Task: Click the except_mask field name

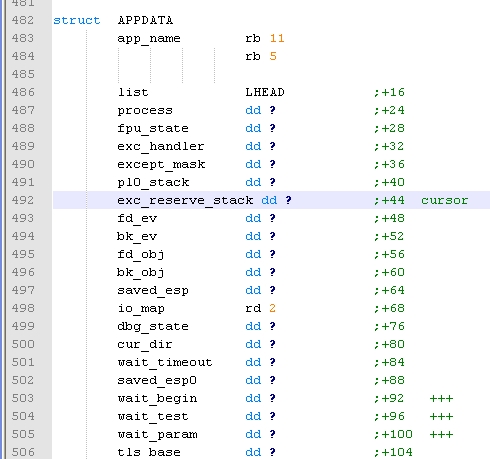Action: [161, 165]
